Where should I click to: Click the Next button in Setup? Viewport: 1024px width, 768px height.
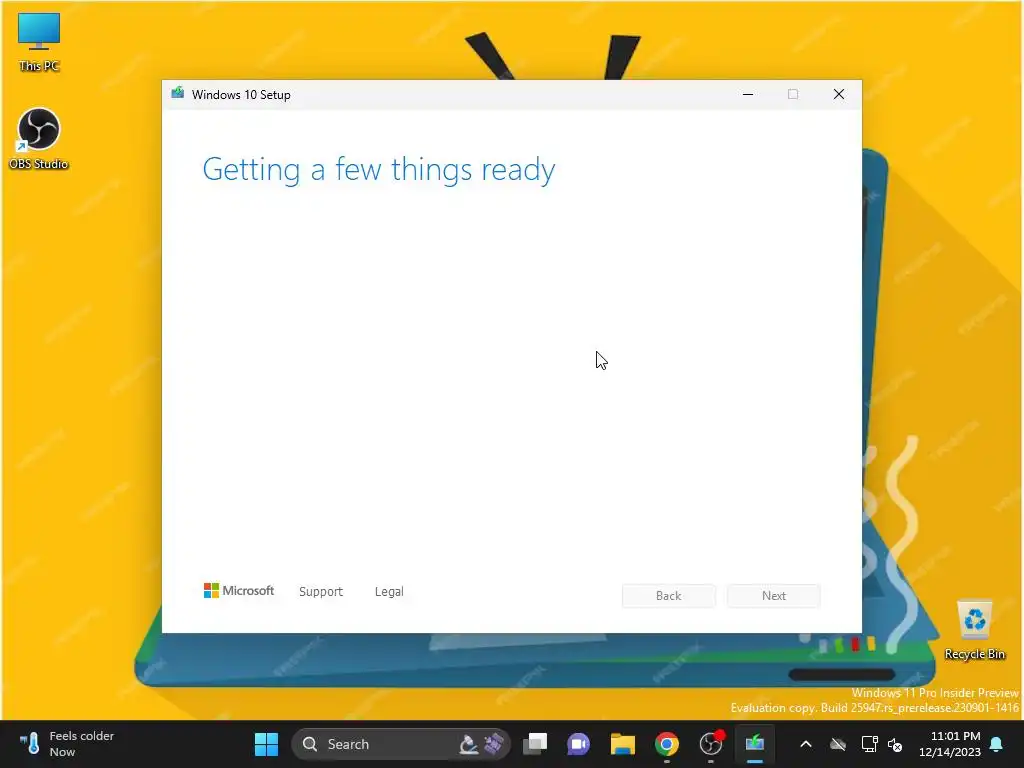coord(774,596)
